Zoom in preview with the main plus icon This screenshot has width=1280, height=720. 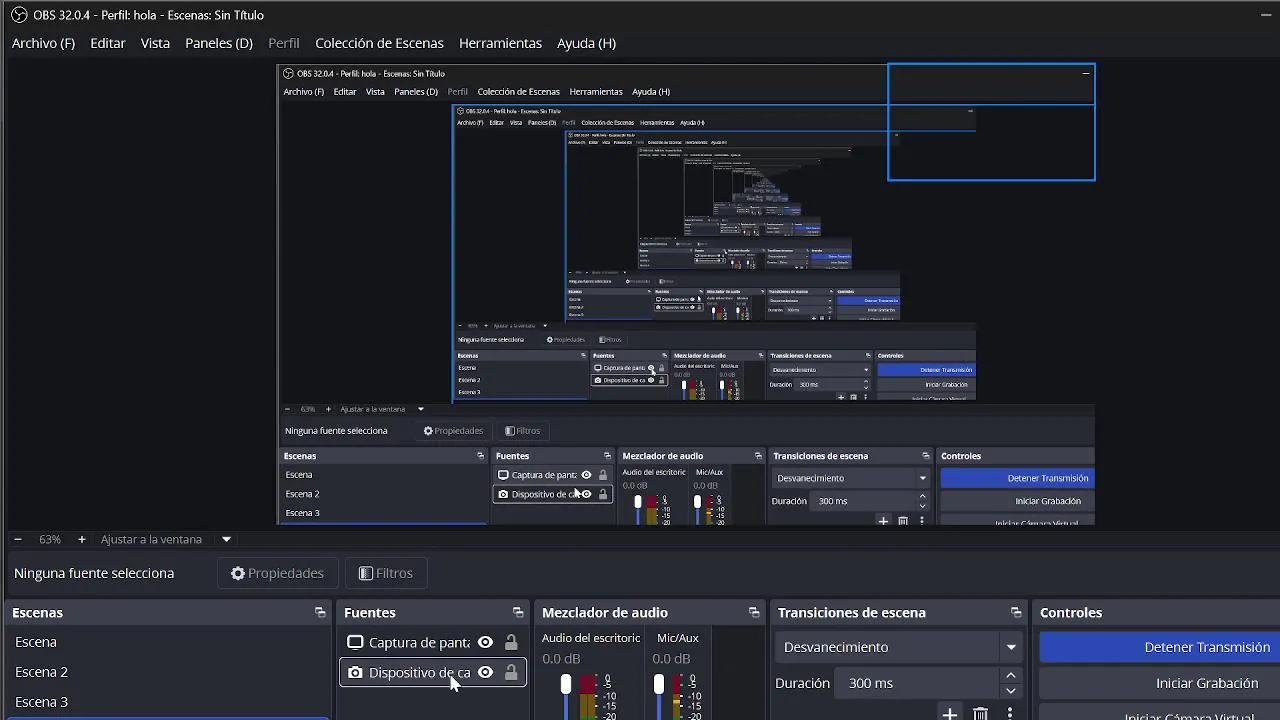point(82,539)
